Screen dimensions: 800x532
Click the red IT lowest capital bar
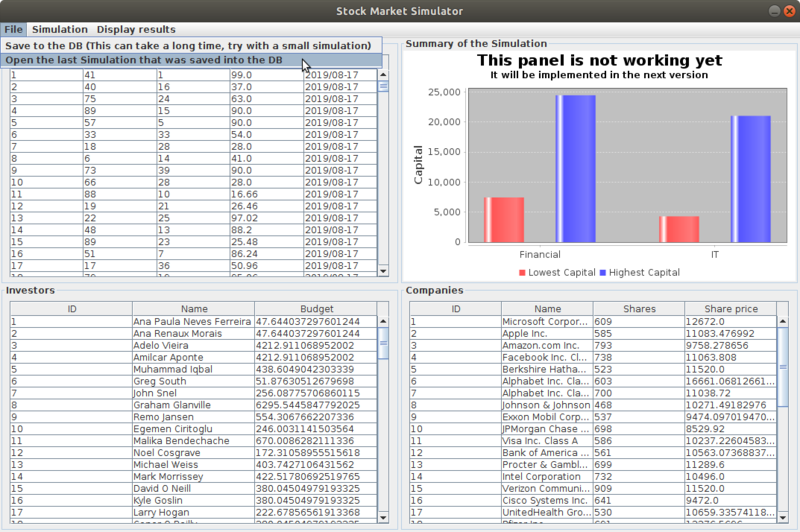coord(679,229)
